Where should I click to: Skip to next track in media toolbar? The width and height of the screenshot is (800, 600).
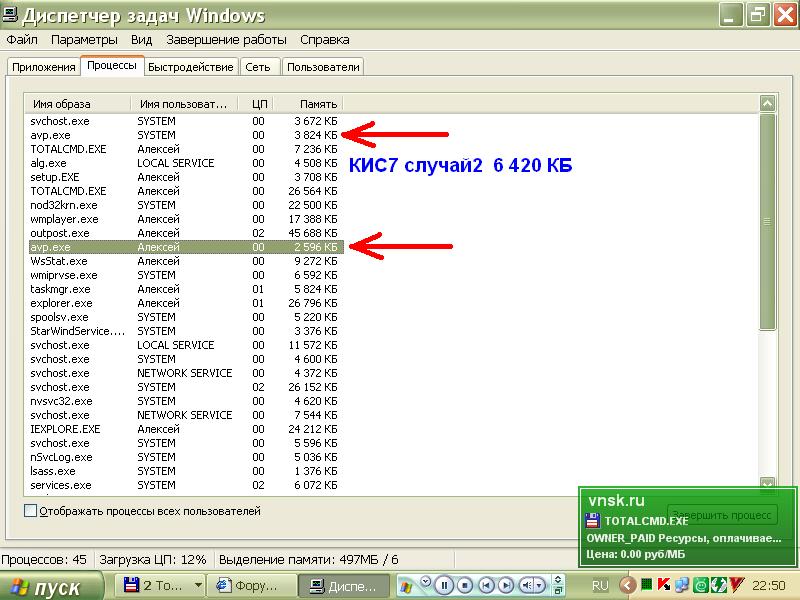[507, 585]
